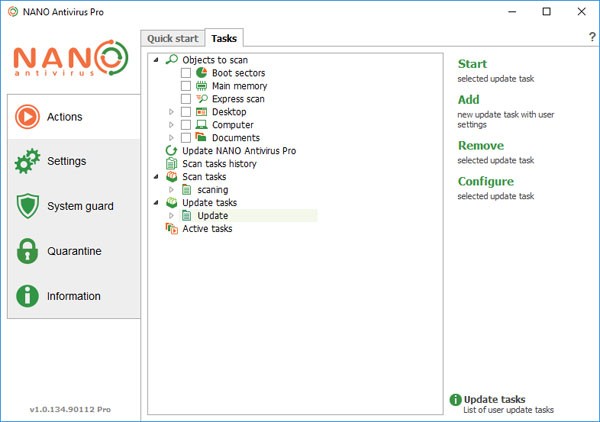Click the help question mark icon

(591, 37)
